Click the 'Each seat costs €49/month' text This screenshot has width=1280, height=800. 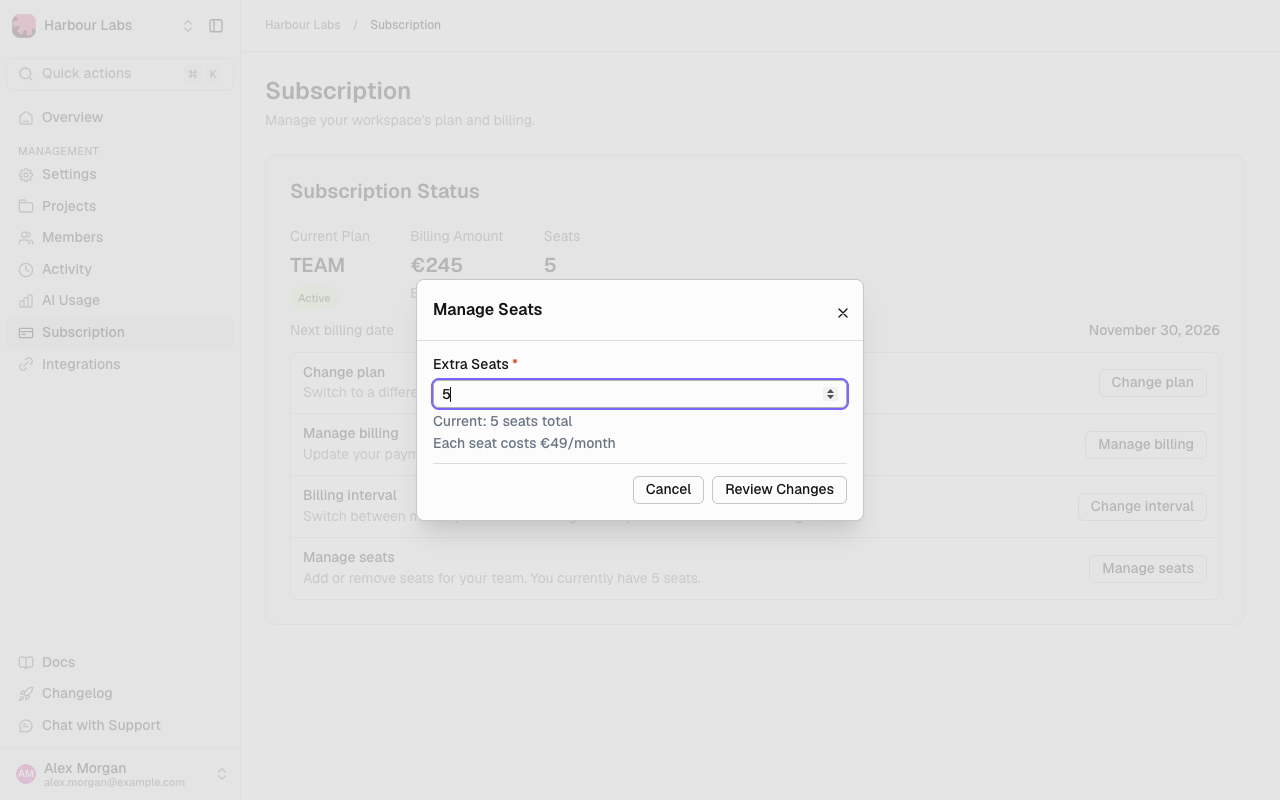tap(524, 444)
